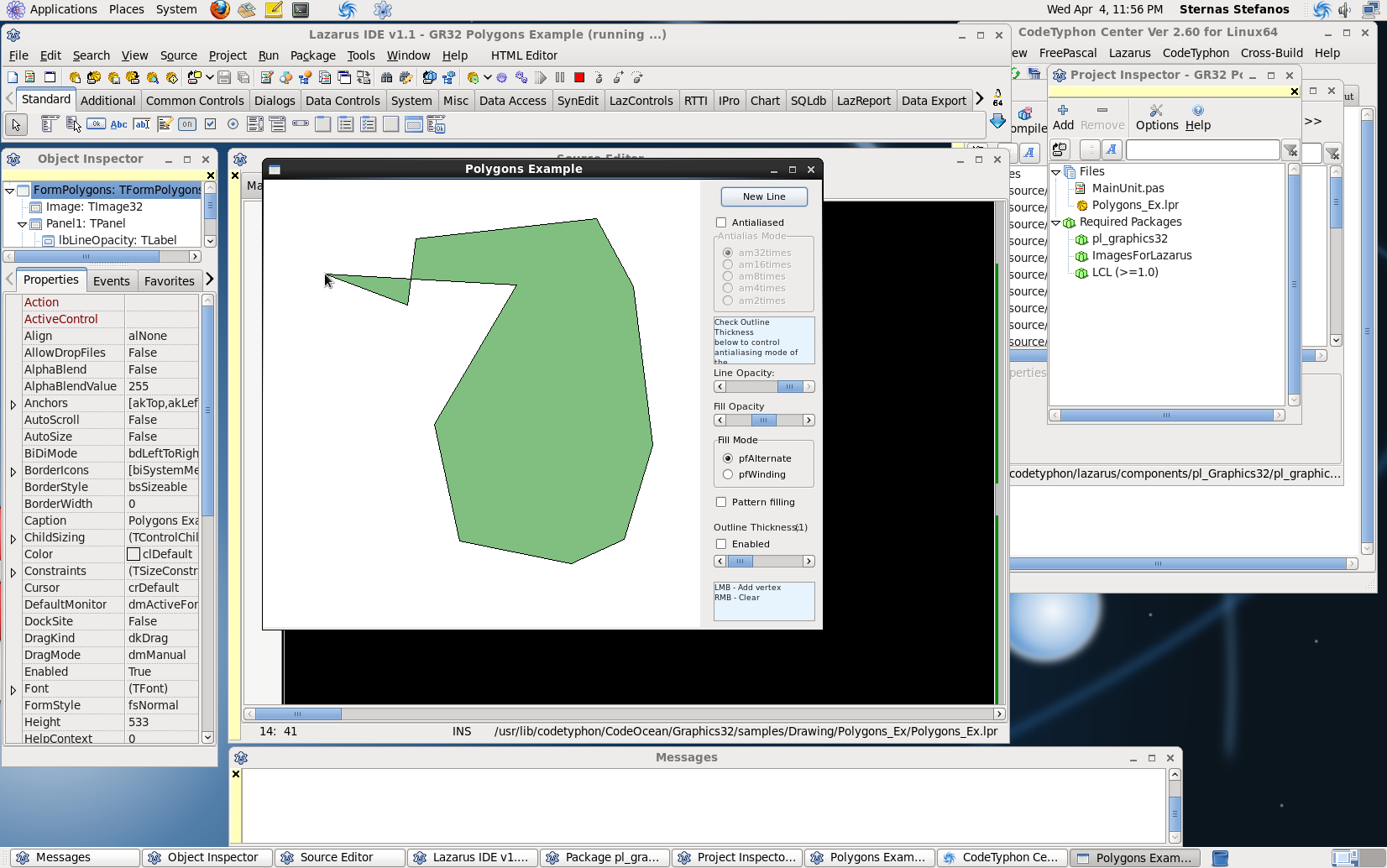Check the Pattern filling checkbox
Screen dimensions: 1387x868
point(721,502)
